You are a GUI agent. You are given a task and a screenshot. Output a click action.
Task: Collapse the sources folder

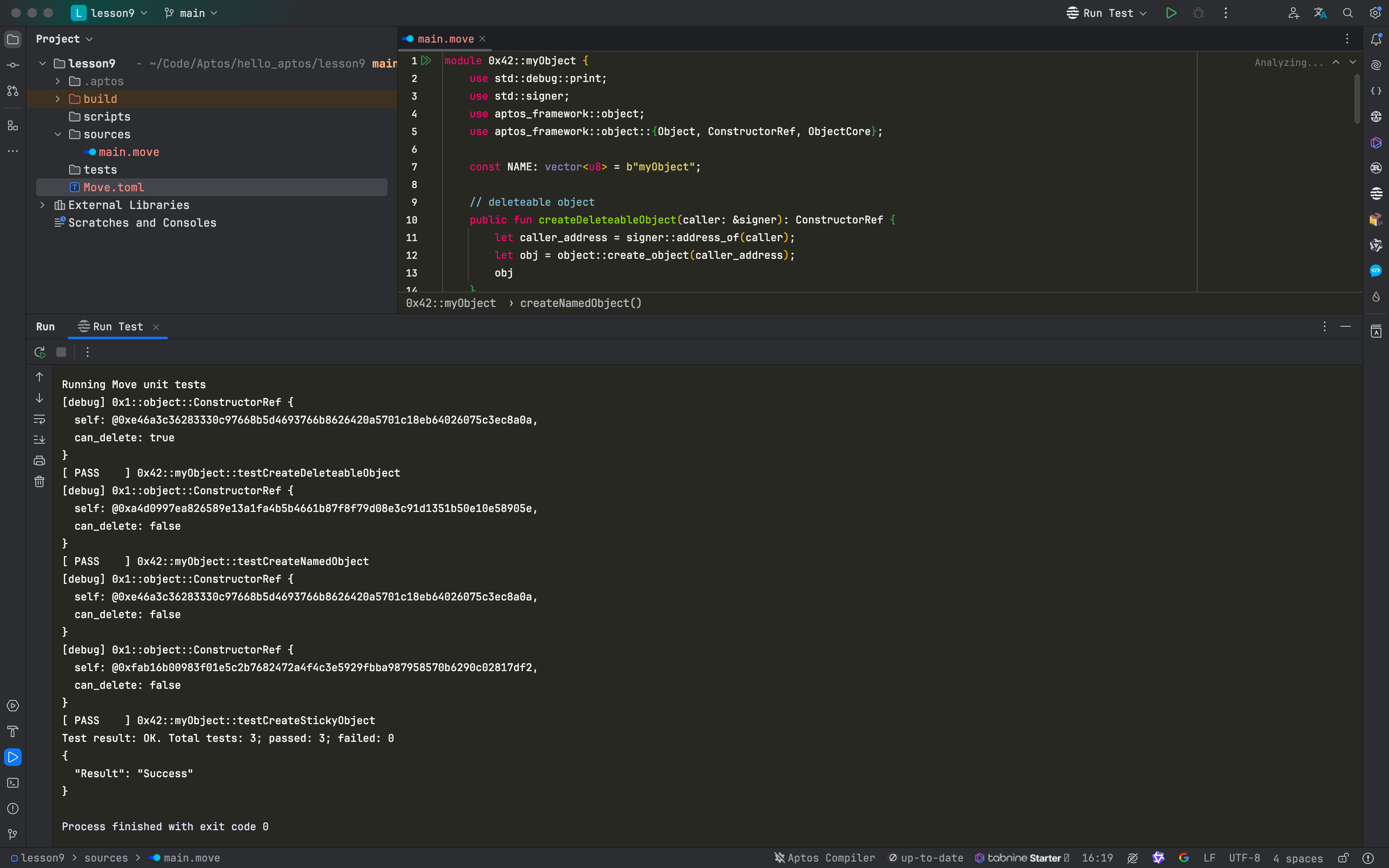[x=57, y=134]
